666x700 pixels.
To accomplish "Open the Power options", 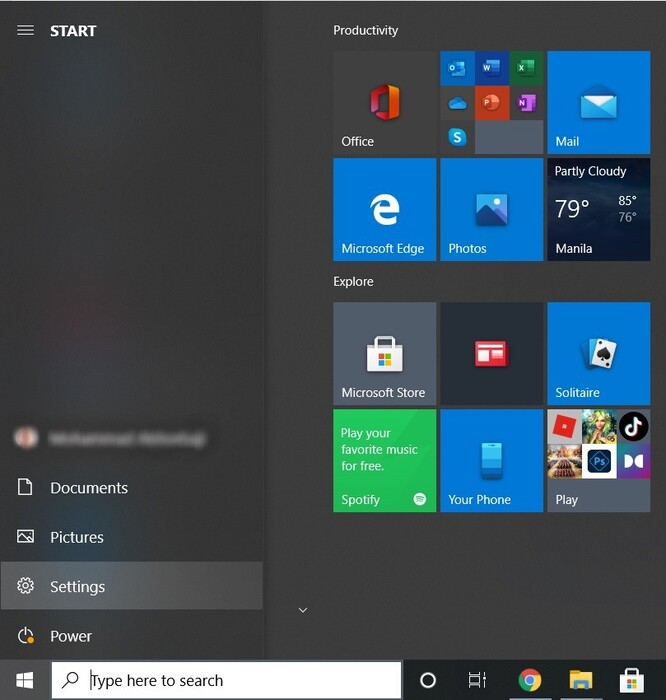I will (131, 636).
